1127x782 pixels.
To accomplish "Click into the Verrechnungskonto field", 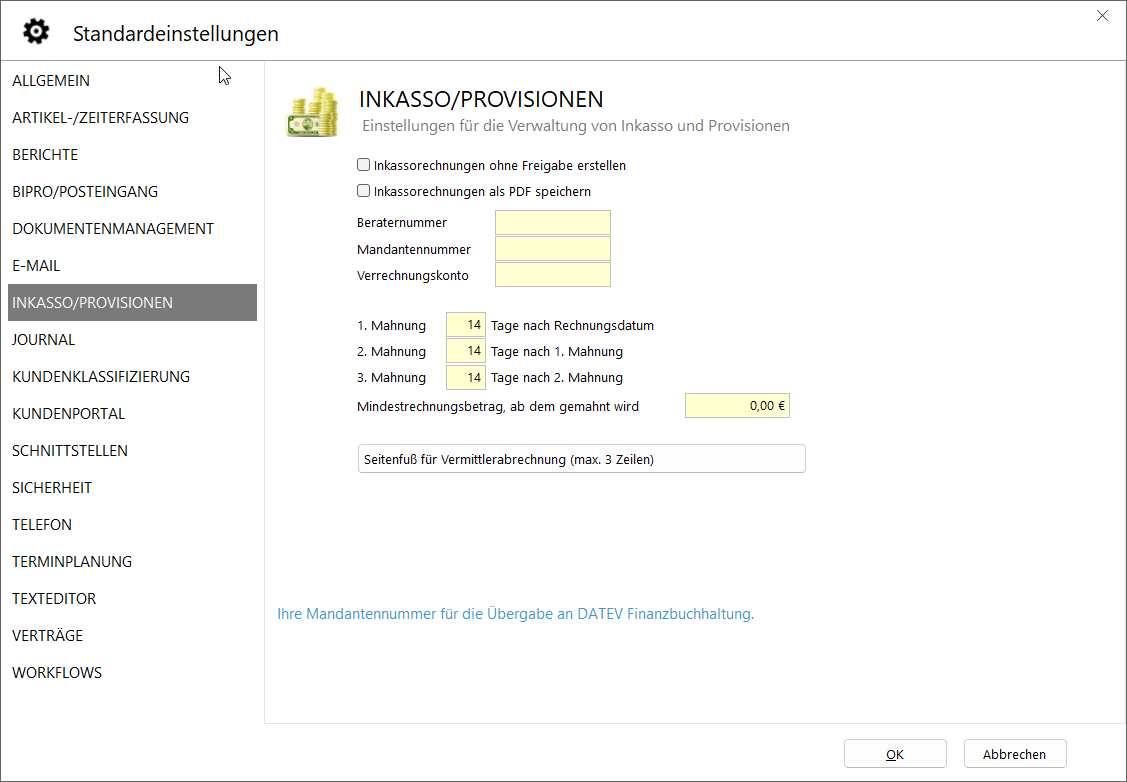I will click(552, 275).
